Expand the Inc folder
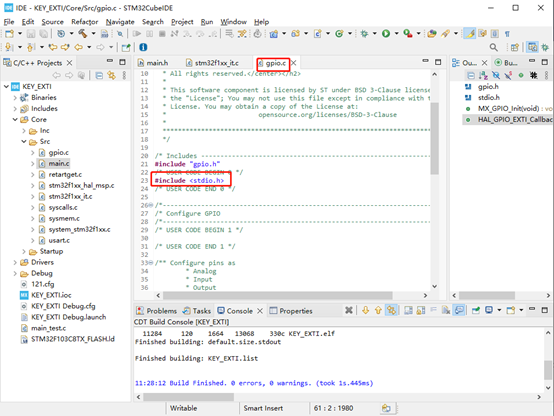Viewport: 554px width, 416px height. coord(24,131)
